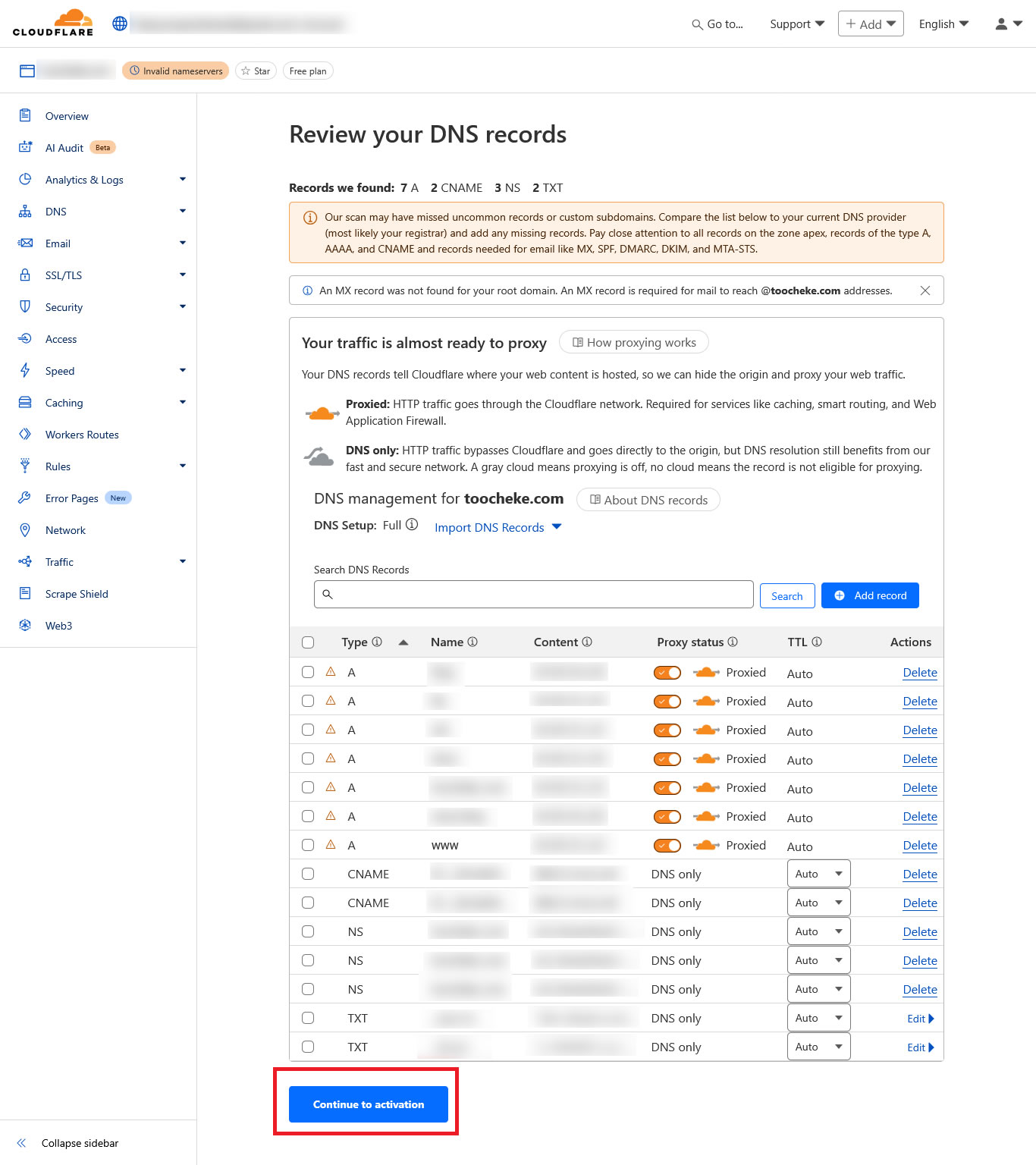Screen dimensions: 1036x1165
Task: Click the Overview clipboard icon
Action: (25, 115)
